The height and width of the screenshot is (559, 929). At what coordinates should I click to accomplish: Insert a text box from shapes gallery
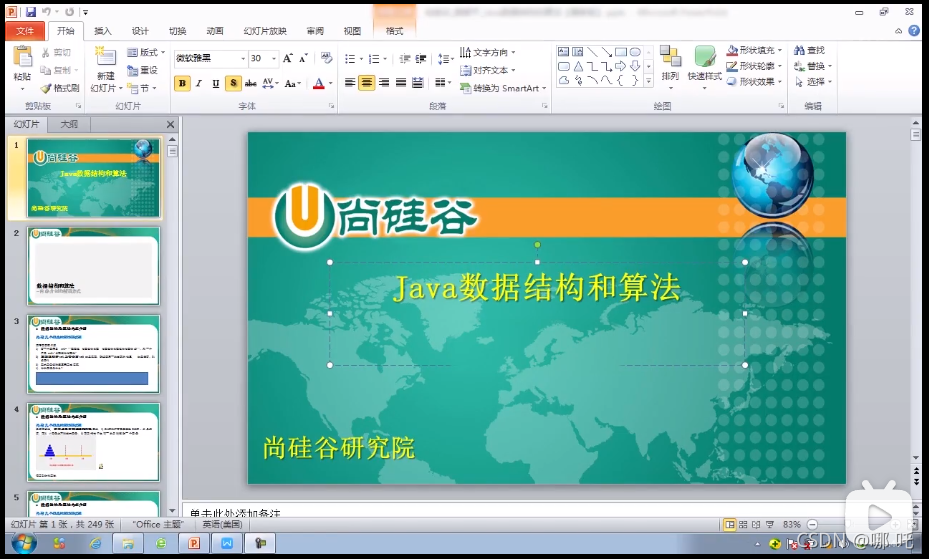[563, 52]
